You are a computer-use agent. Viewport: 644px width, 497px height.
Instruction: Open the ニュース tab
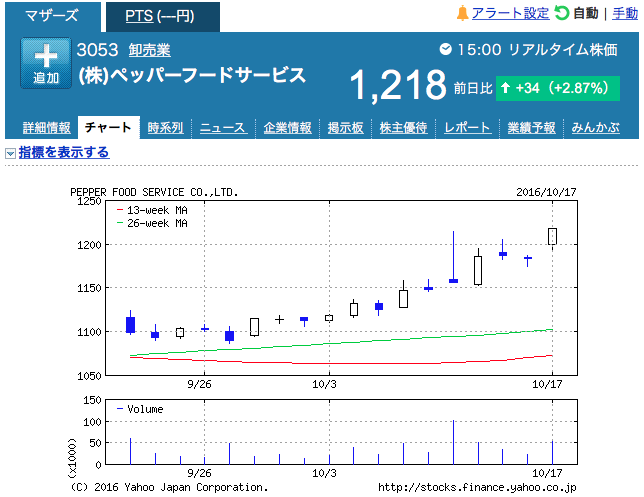tap(223, 128)
